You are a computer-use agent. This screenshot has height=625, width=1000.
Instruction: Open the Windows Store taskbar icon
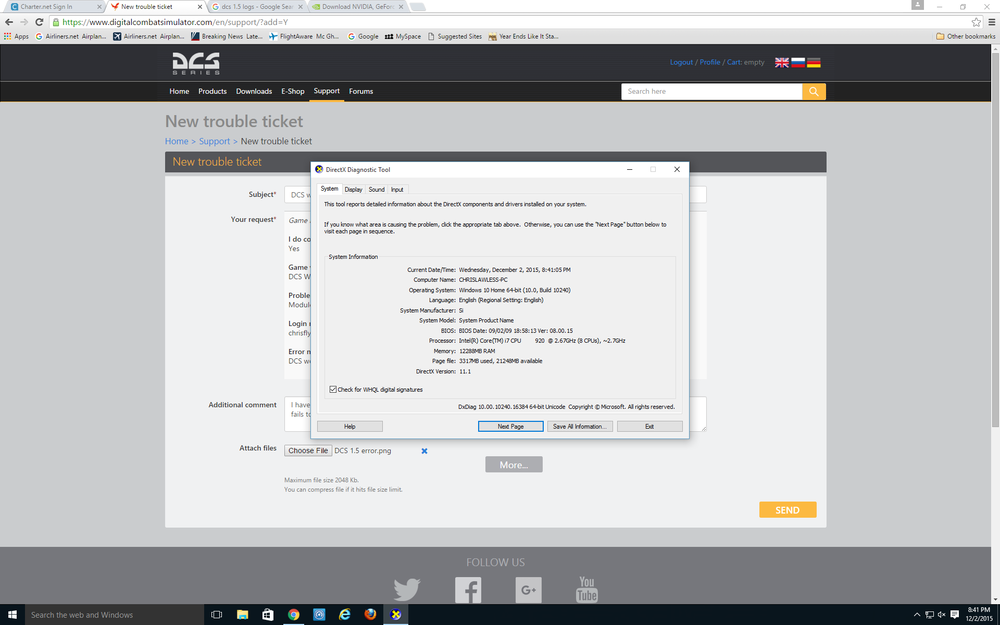[x=268, y=615]
